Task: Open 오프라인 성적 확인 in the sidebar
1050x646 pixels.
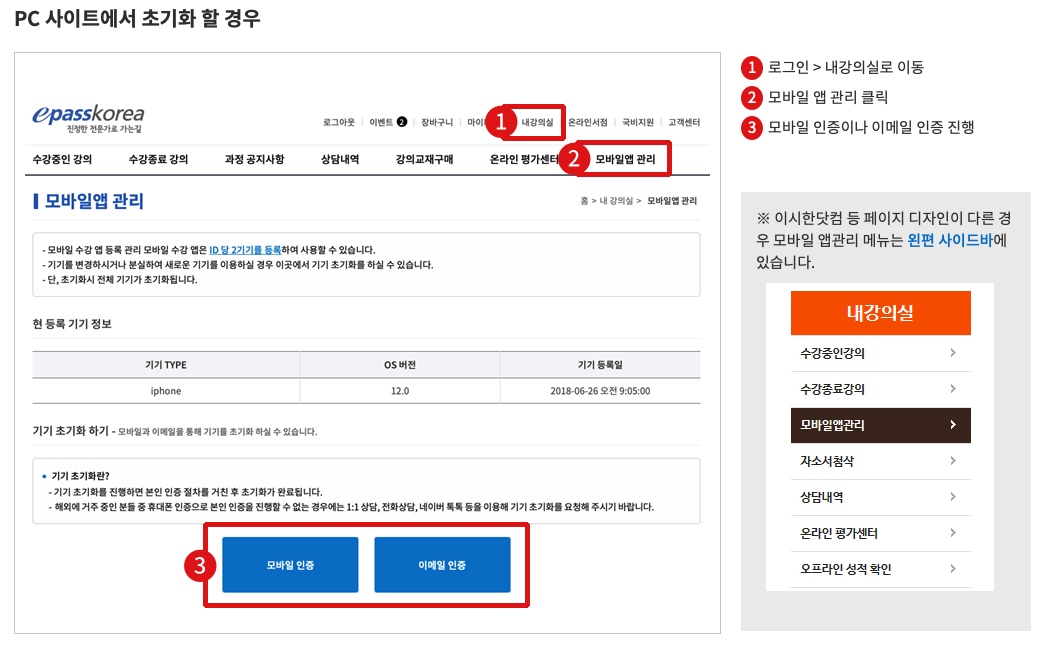Action: (x=881, y=570)
